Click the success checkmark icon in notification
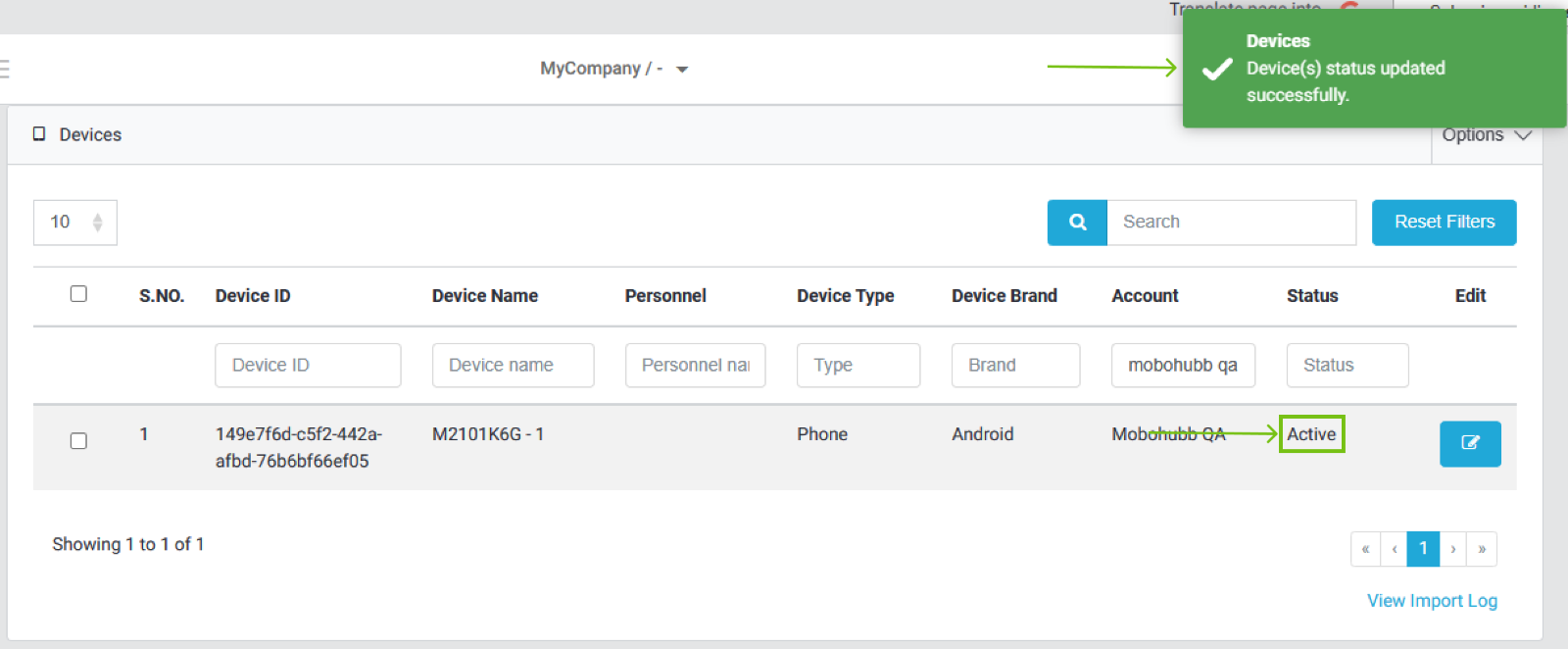 point(1216,69)
